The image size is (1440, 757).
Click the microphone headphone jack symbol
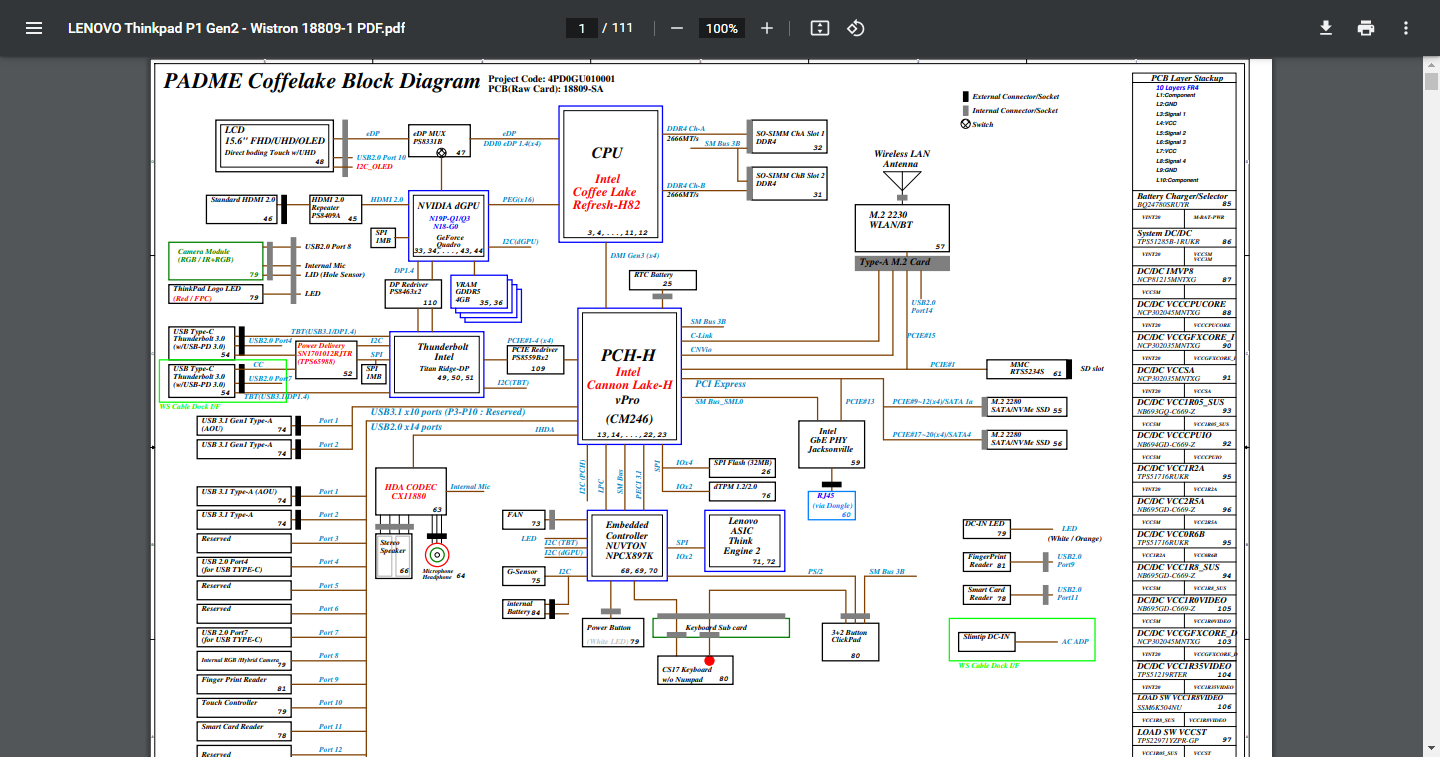(437, 555)
